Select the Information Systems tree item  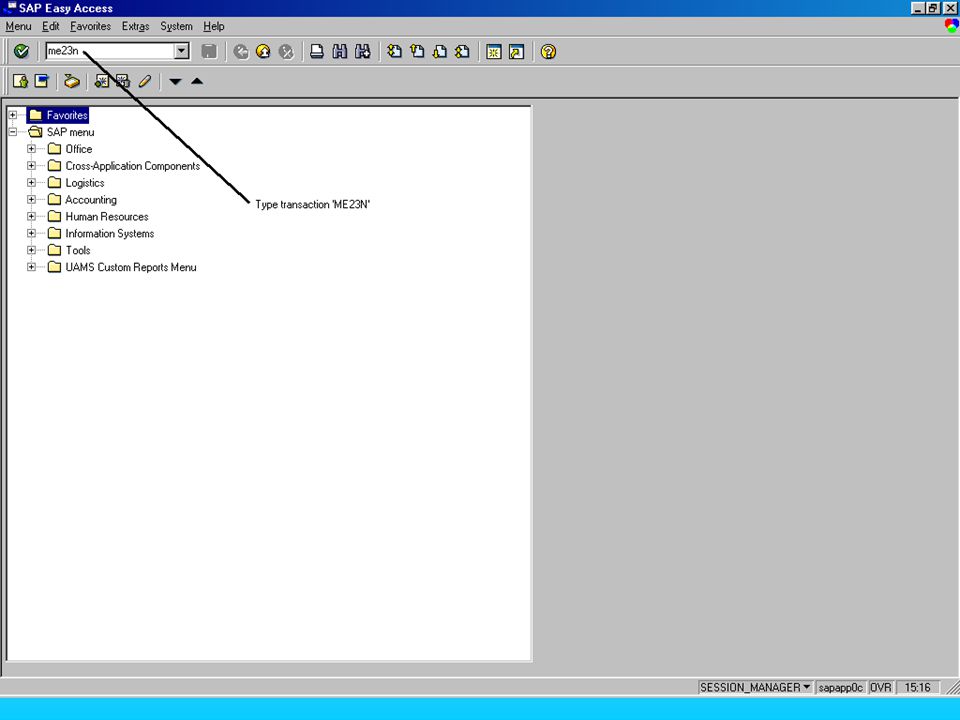click(x=110, y=233)
